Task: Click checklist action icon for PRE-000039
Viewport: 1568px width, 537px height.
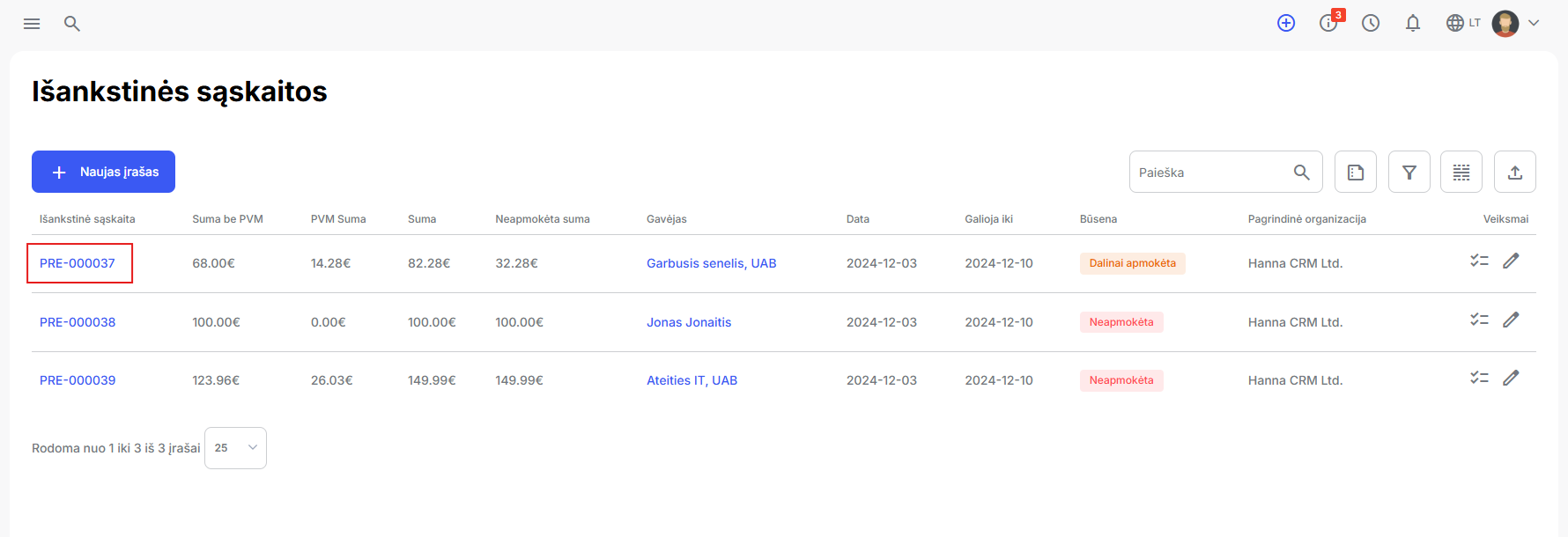Action: 1479,378
